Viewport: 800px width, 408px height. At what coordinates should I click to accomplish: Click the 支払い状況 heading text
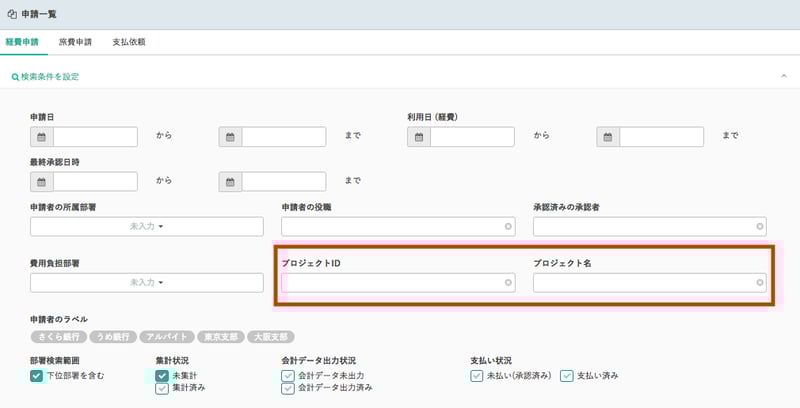(491, 361)
